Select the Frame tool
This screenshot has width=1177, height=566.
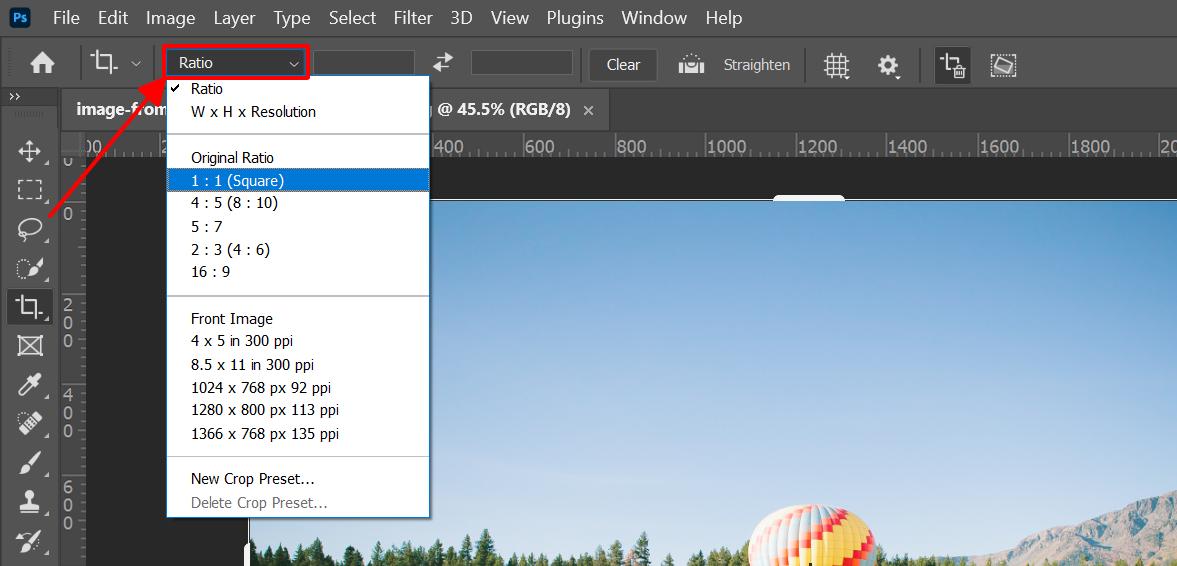[x=29, y=345]
